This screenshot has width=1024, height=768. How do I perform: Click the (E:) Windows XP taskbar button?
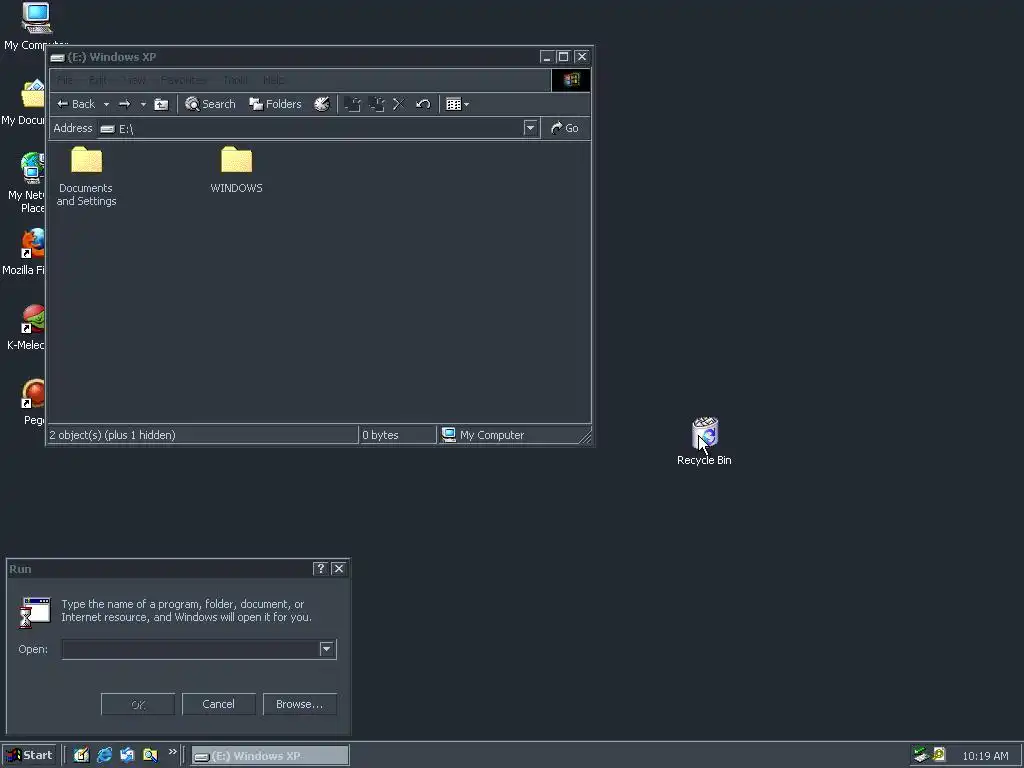pyautogui.click(x=270, y=756)
